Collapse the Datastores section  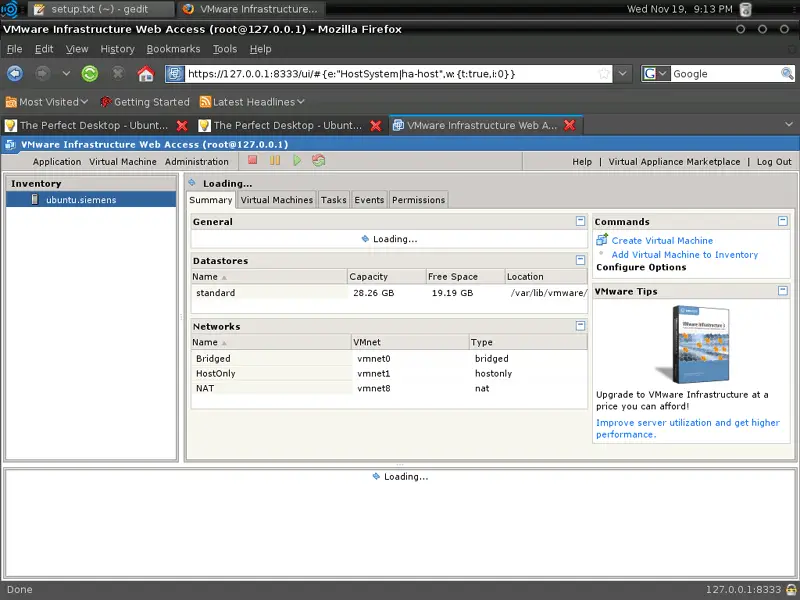click(580, 260)
